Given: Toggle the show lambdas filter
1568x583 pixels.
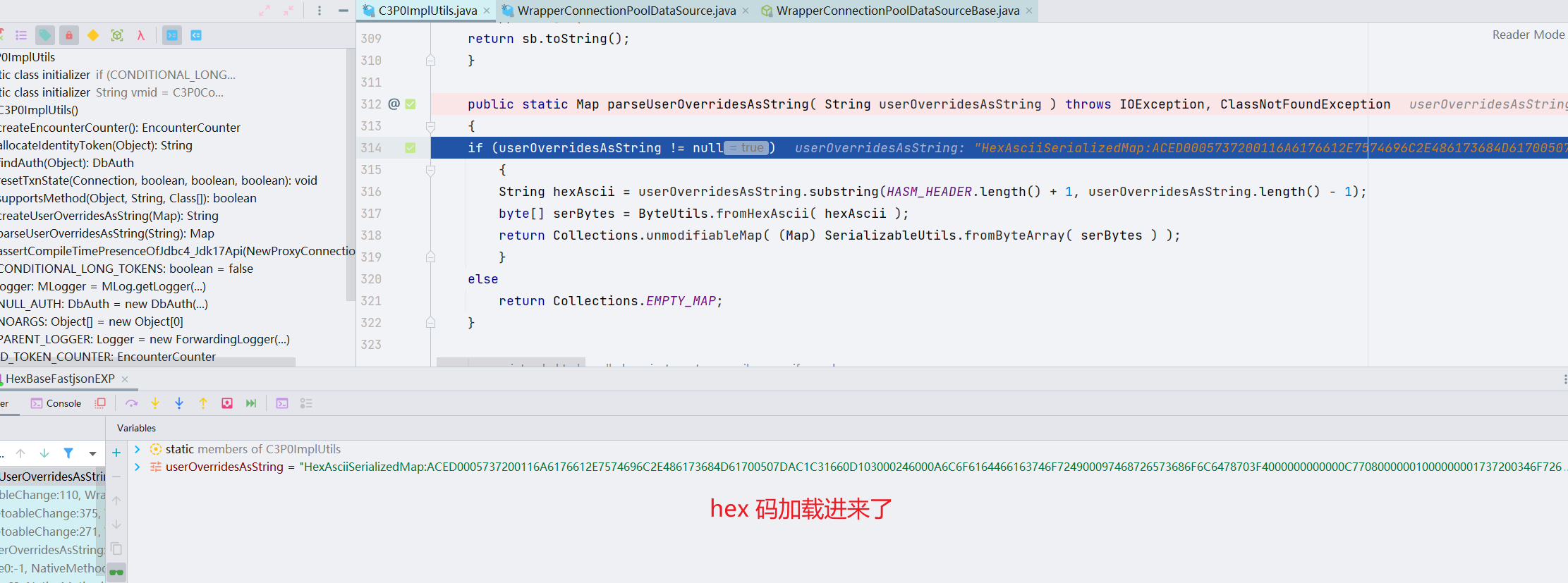Looking at the screenshot, I should (x=141, y=35).
